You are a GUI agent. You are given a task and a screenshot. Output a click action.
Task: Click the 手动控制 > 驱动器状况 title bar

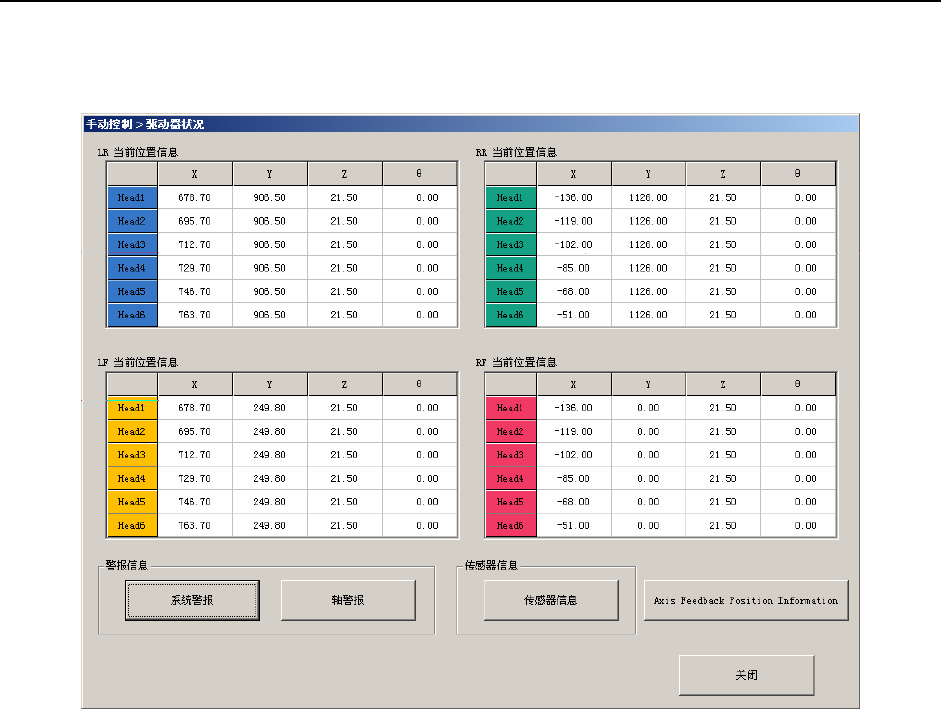[x=470, y=124]
